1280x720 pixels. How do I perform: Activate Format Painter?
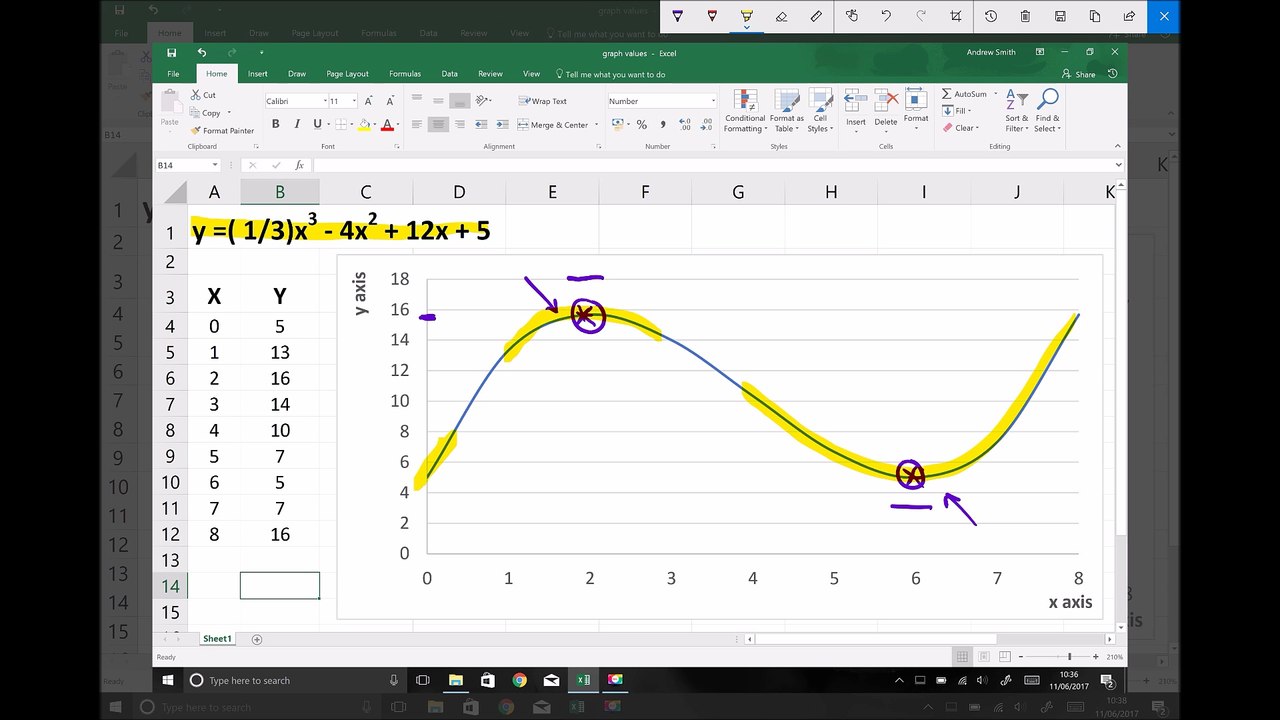pyautogui.click(x=222, y=130)
